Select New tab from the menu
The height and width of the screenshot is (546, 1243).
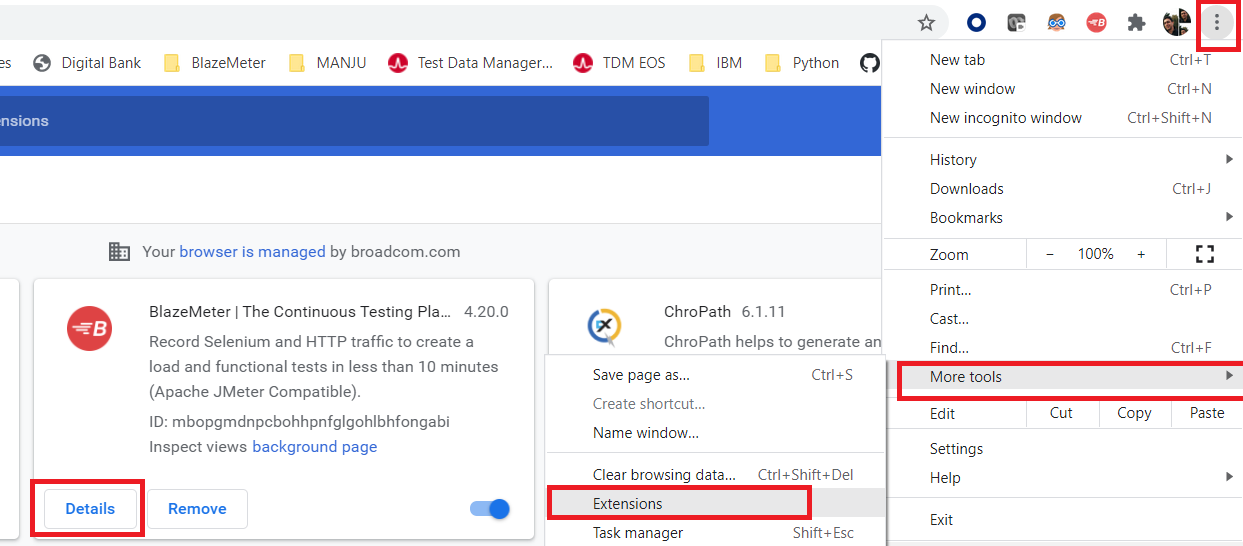tap(1062, 60)
